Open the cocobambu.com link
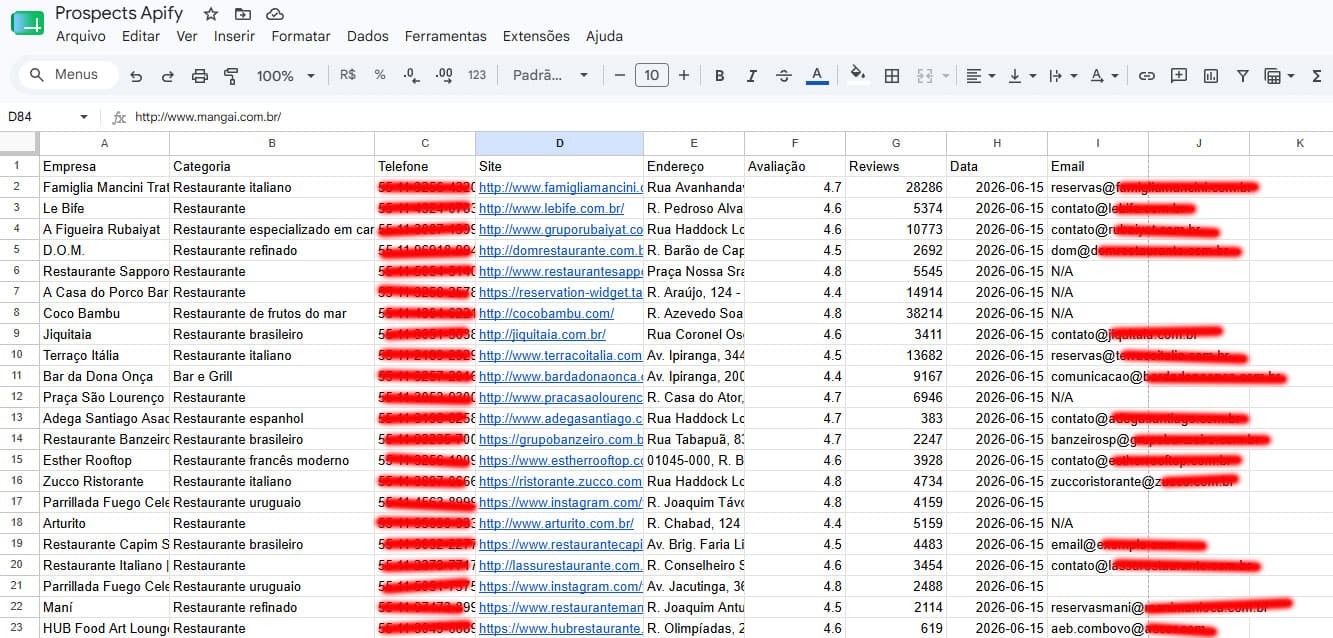 (x=546, y=314)
